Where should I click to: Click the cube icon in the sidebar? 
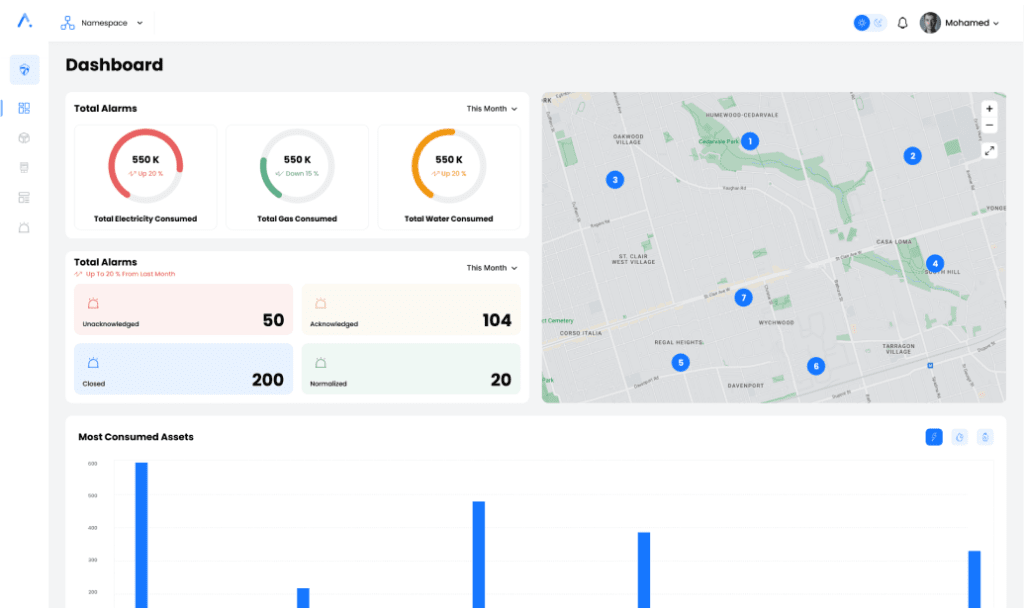(24, 137)
